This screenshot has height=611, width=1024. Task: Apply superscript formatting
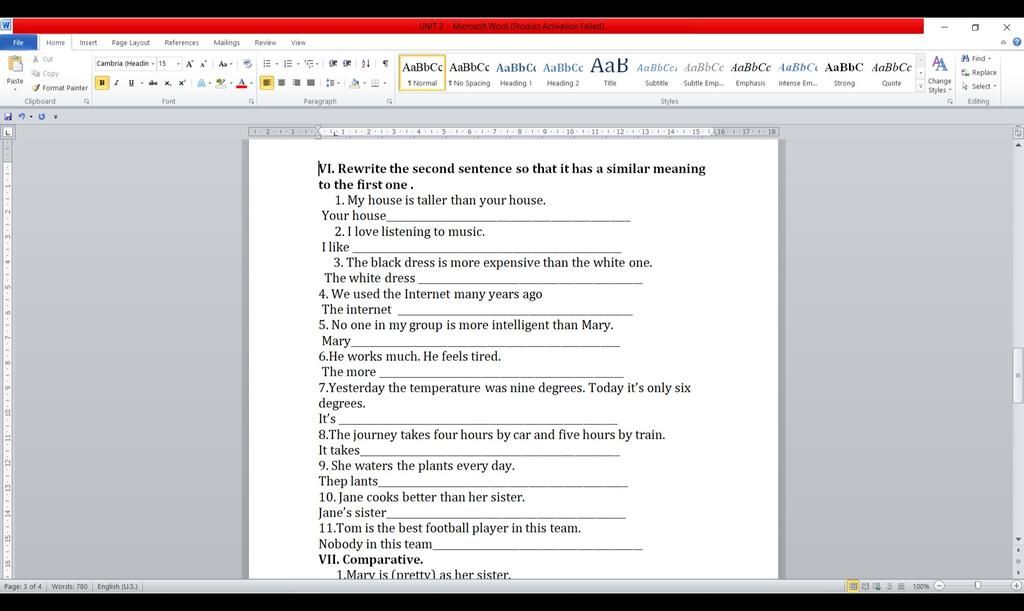pyautogui.click(x=182, y=83)
